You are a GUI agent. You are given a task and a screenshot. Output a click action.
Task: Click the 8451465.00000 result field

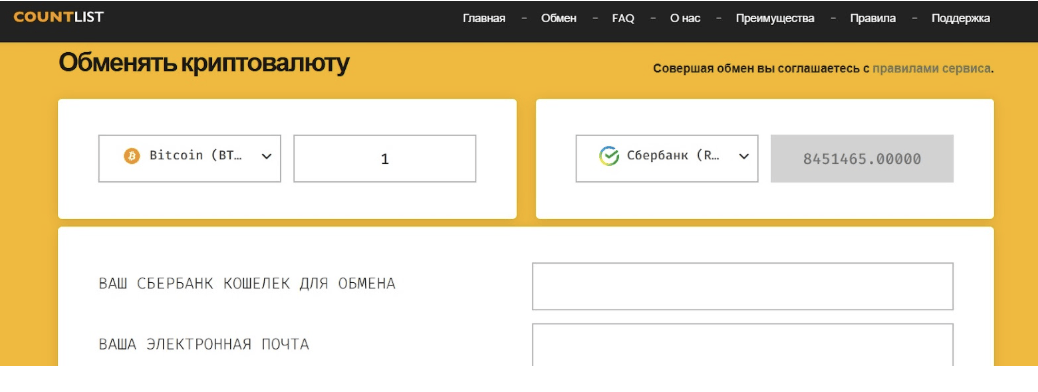point(862,158)
